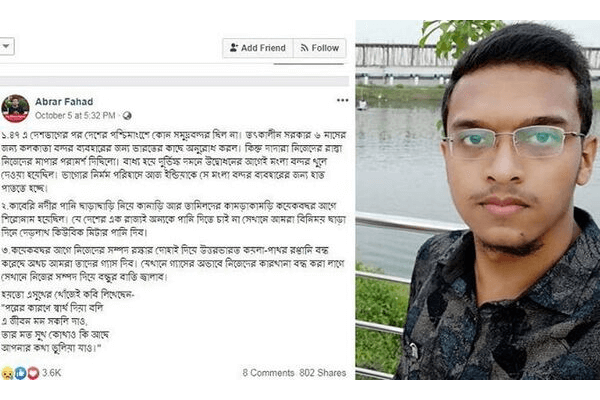
Task: Click the person-plus icon in Add Friend
Action: point(233,48)
